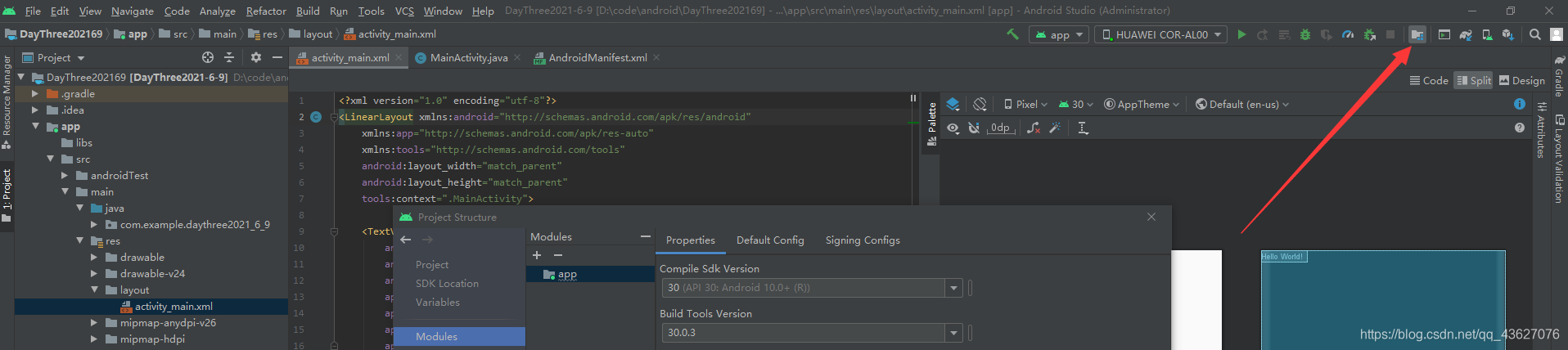Switch editor to Split view
This screenshot has height=350, width=1568.
1474,80
